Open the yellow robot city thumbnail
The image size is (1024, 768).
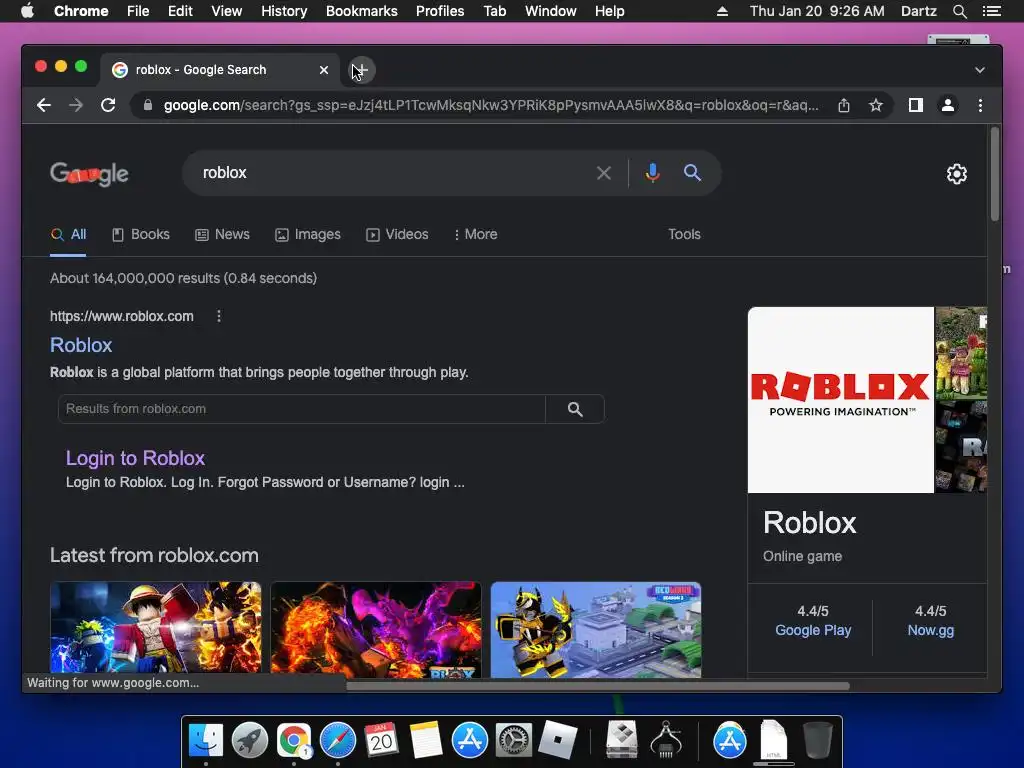point(596,630)
